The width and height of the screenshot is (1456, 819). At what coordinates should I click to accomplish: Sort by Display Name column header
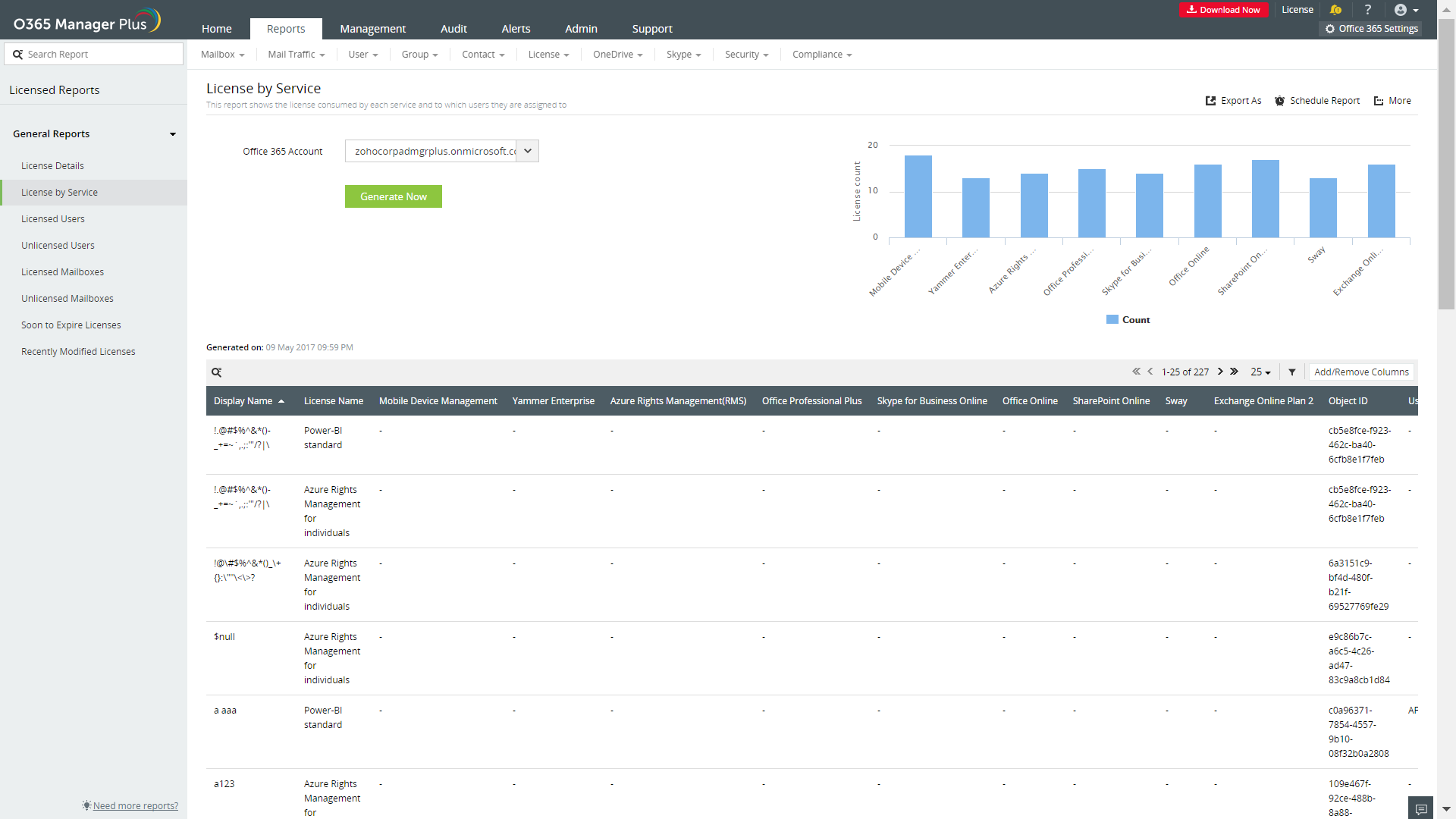tap(243, 401)
